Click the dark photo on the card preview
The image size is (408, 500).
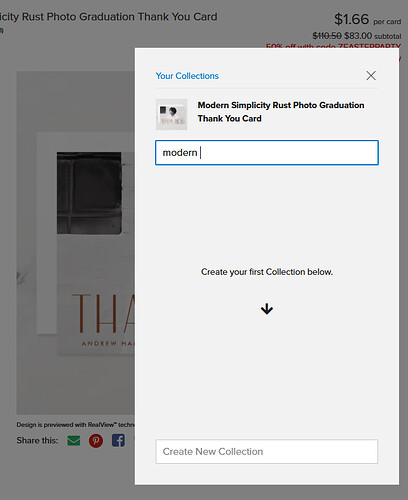[89, 193]
